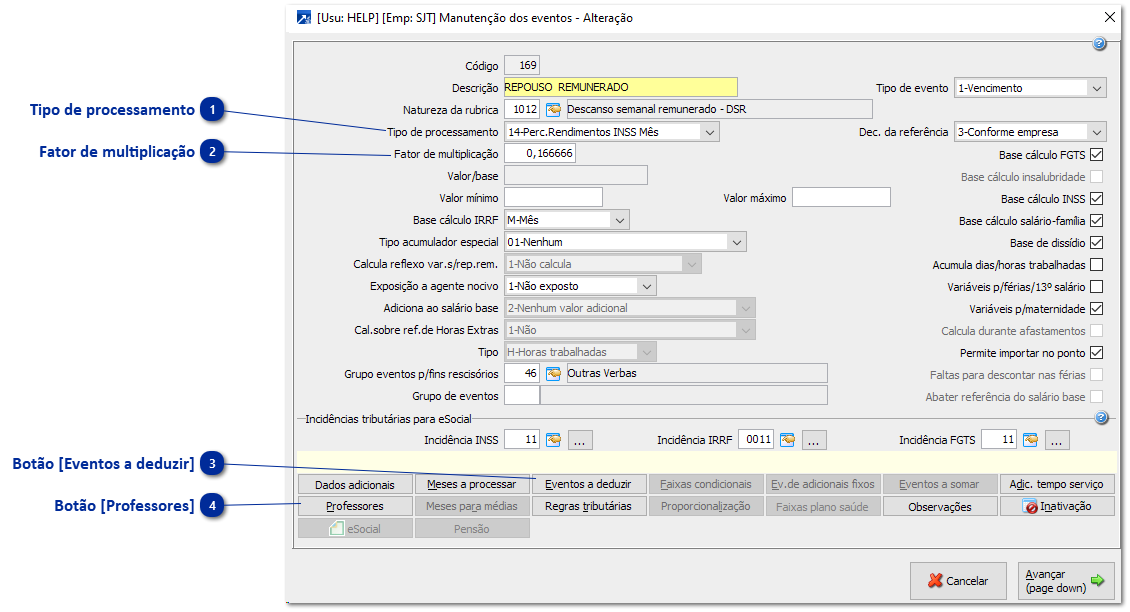Click the Cancelar button
This screenshot has height=612, width=1130.
coord(957,581)
